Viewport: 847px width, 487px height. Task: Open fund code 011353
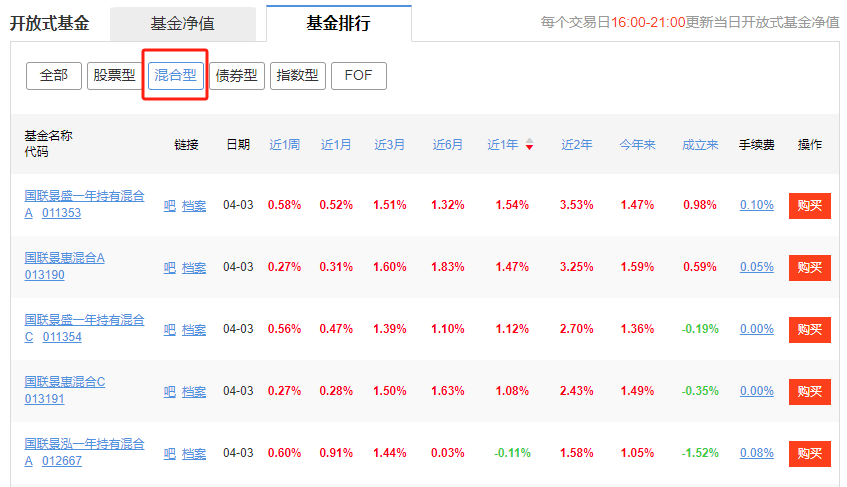pyautogui.click(x=62, y=213)
